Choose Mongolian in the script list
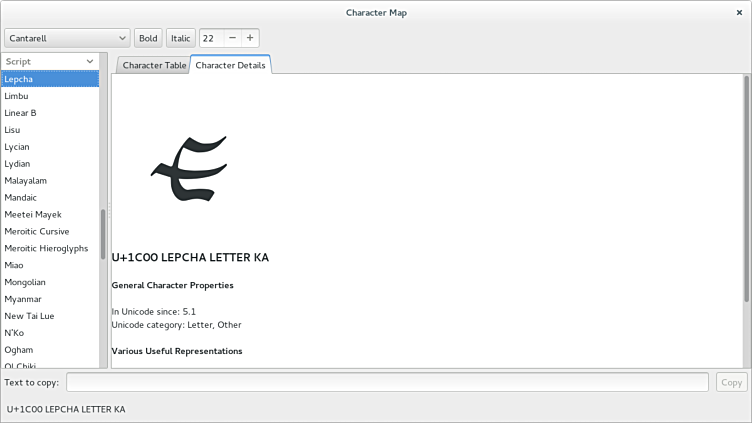 [26, 282]
